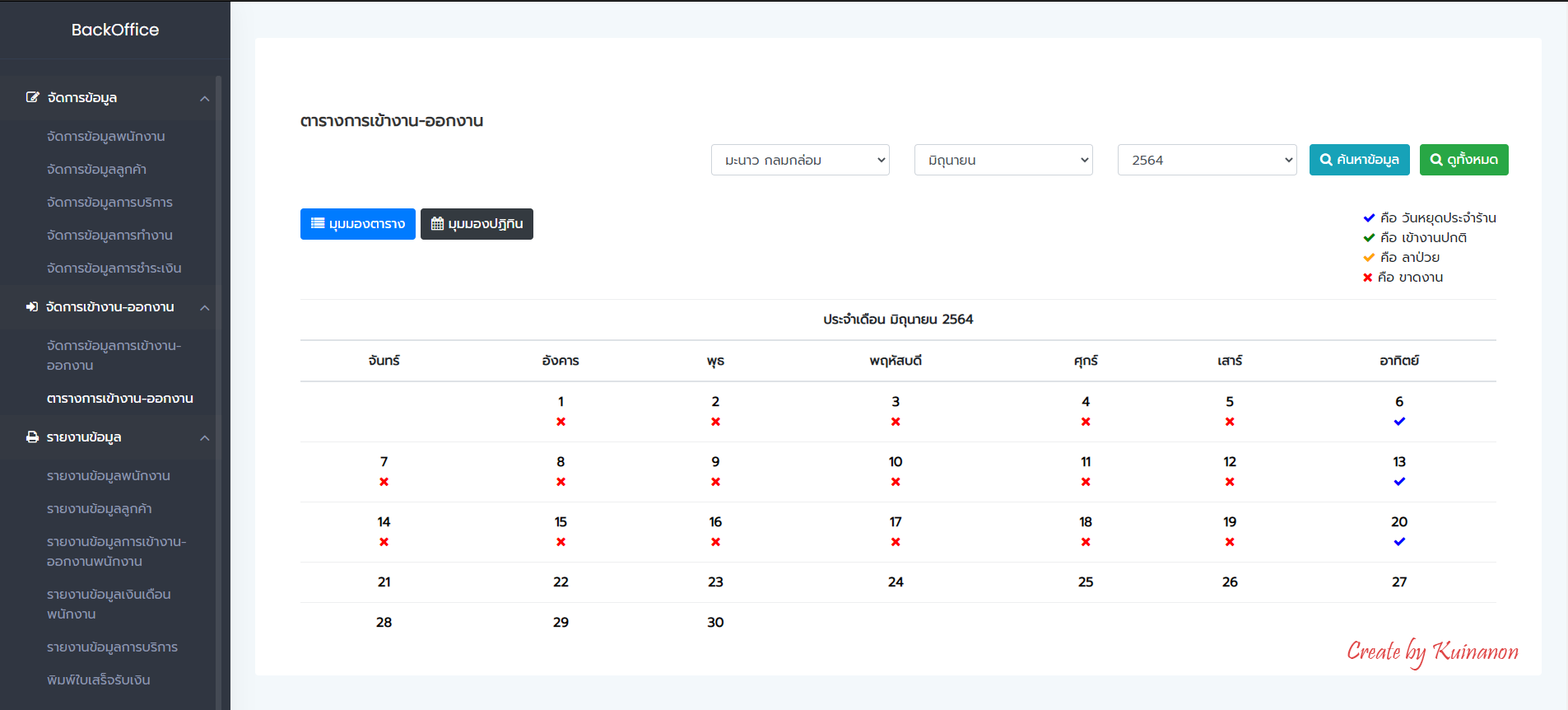Click the red X under date 1

(561, 422)
